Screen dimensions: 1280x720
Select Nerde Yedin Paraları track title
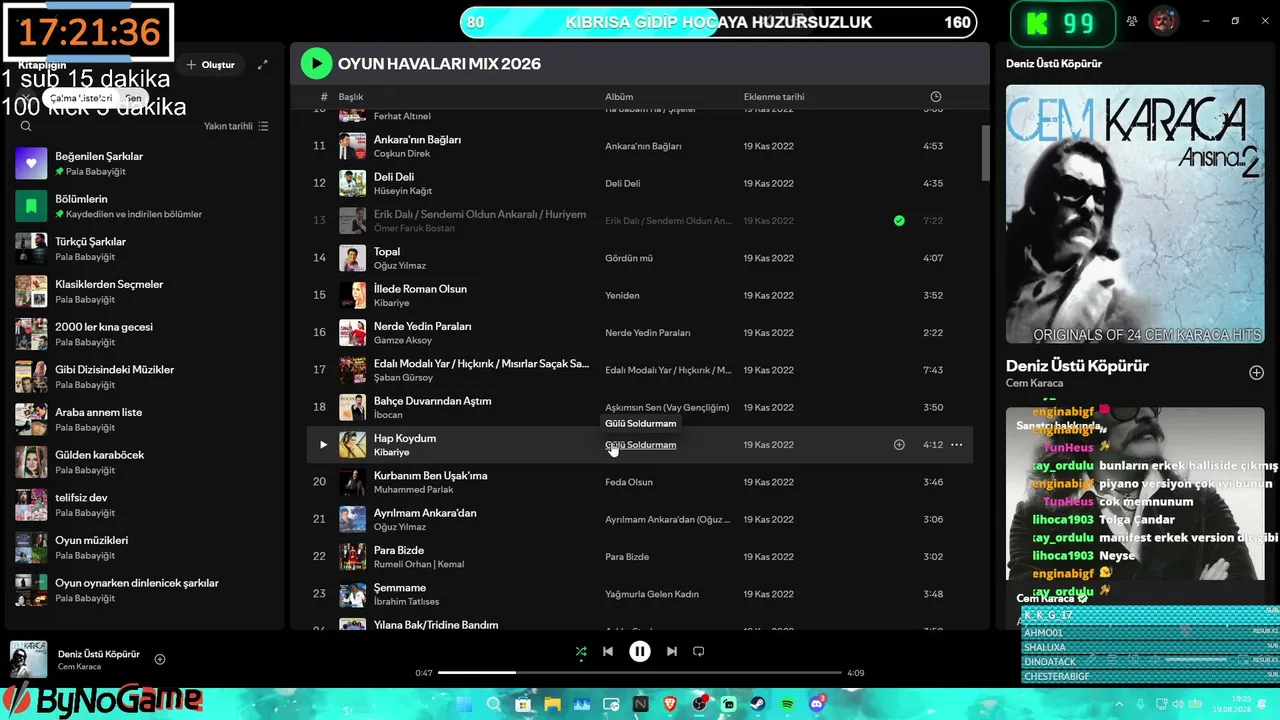pyautogui.click(x=422, y=326)
